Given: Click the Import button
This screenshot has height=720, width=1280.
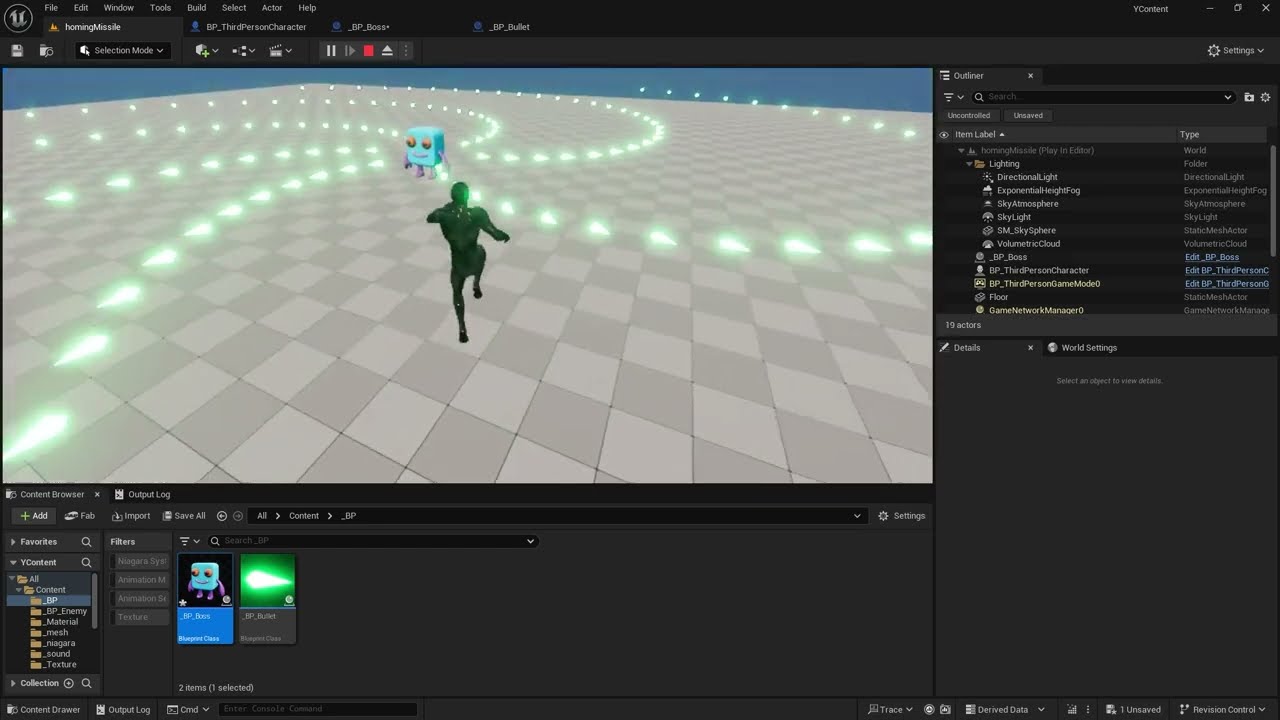Looking at the screenshot, I should point(131,516).
